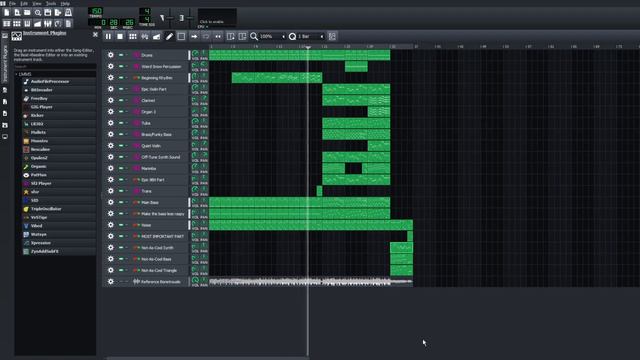The width and height of the screenshot is (640, 360).
Task: Select the ZynAddSubFX plugin
Action: pos(59,251)
